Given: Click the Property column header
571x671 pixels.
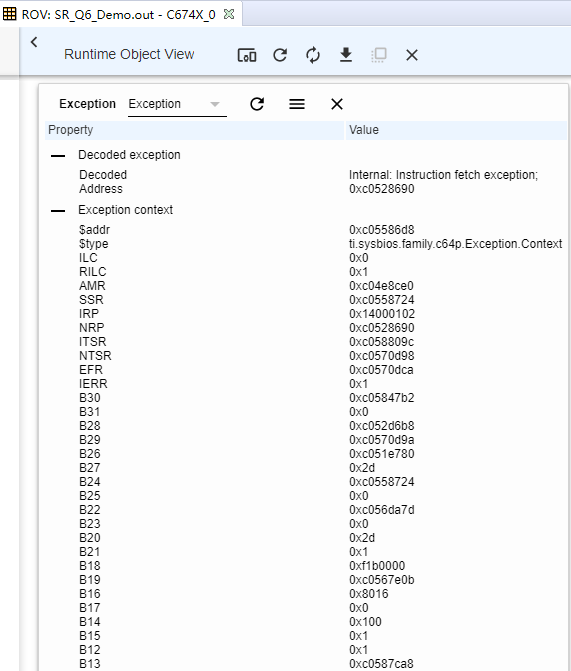Looking at the screenshot, I should 194,130.
